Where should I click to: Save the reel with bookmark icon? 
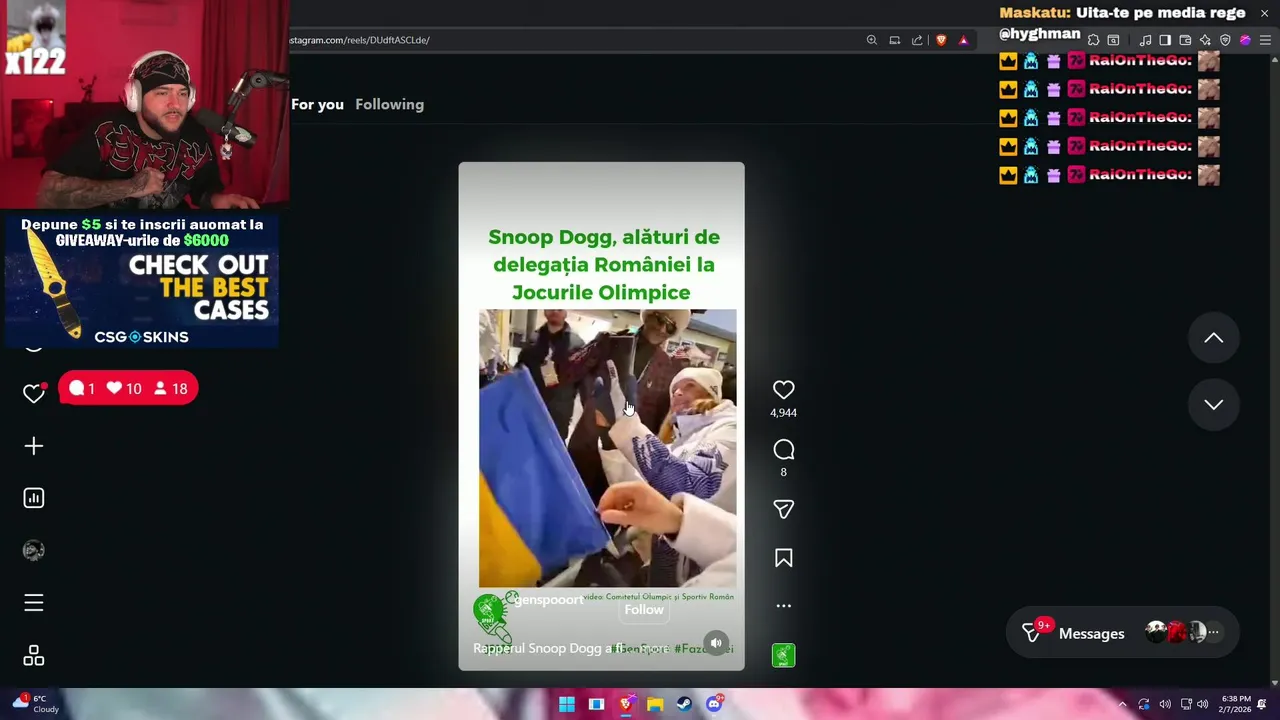click(x=783, y=558)
